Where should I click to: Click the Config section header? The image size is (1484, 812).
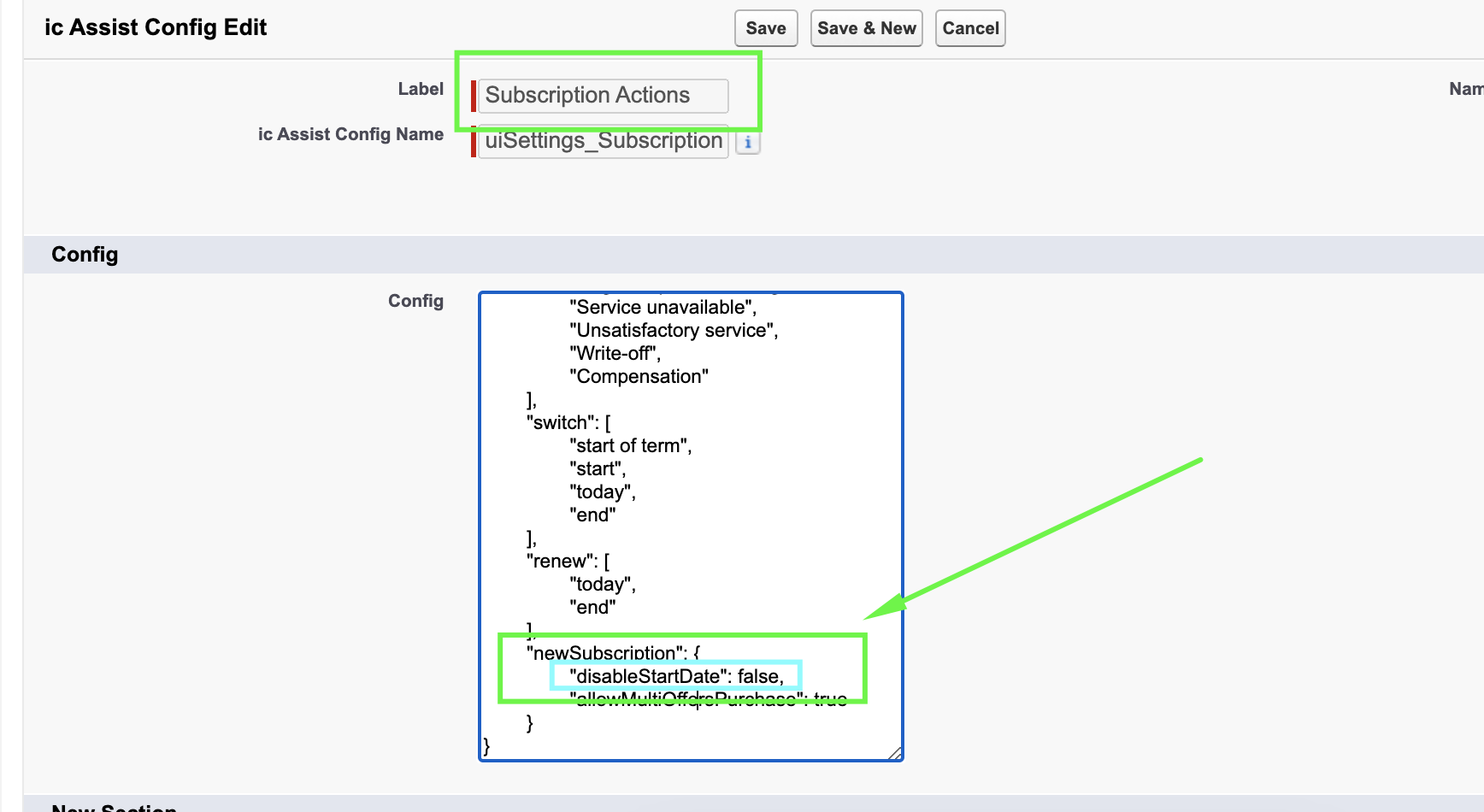[85, 255]
